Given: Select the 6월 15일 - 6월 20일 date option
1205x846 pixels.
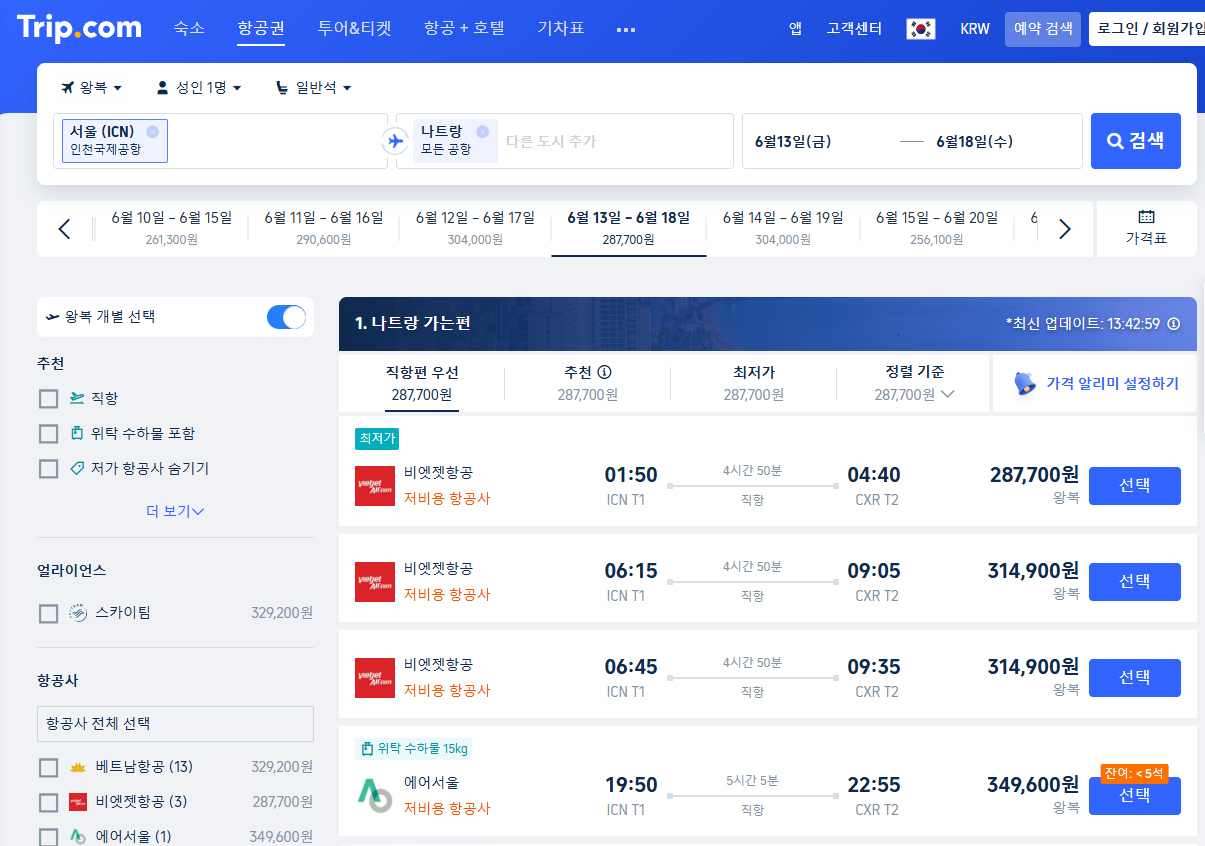Looking at the screenshot, I should point(937,228).
